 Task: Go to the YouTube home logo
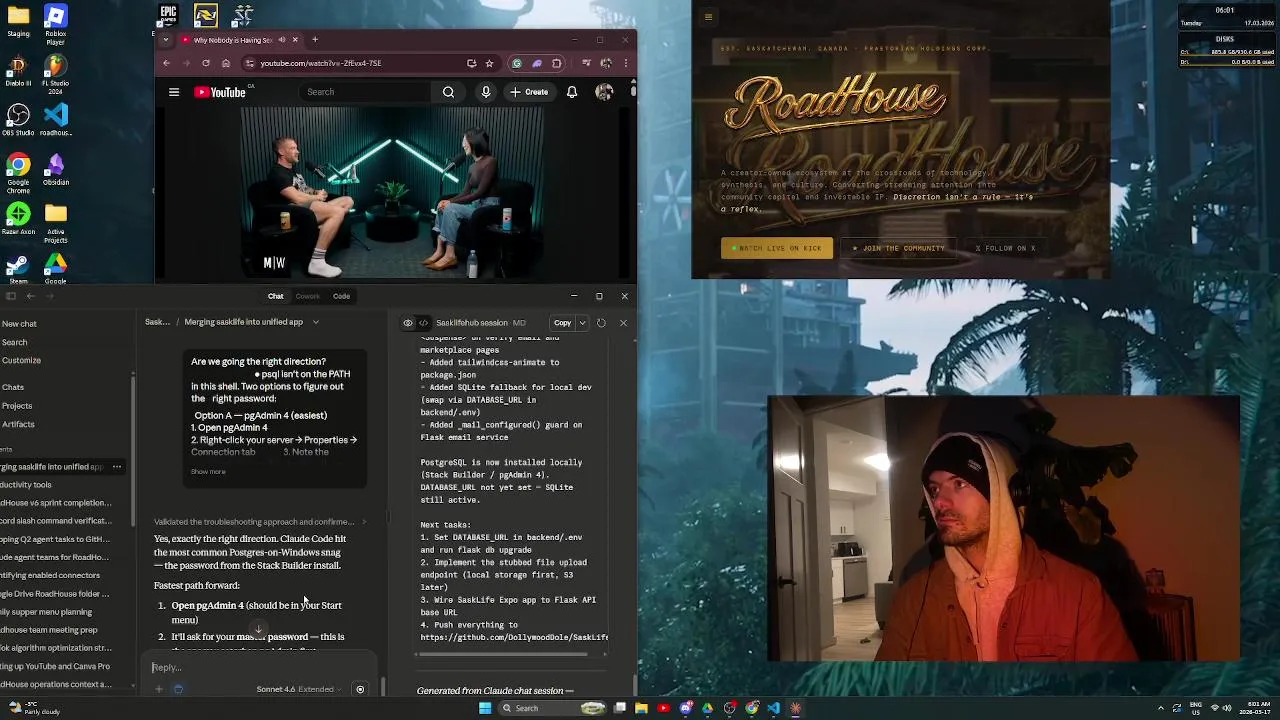pos(221,92)
